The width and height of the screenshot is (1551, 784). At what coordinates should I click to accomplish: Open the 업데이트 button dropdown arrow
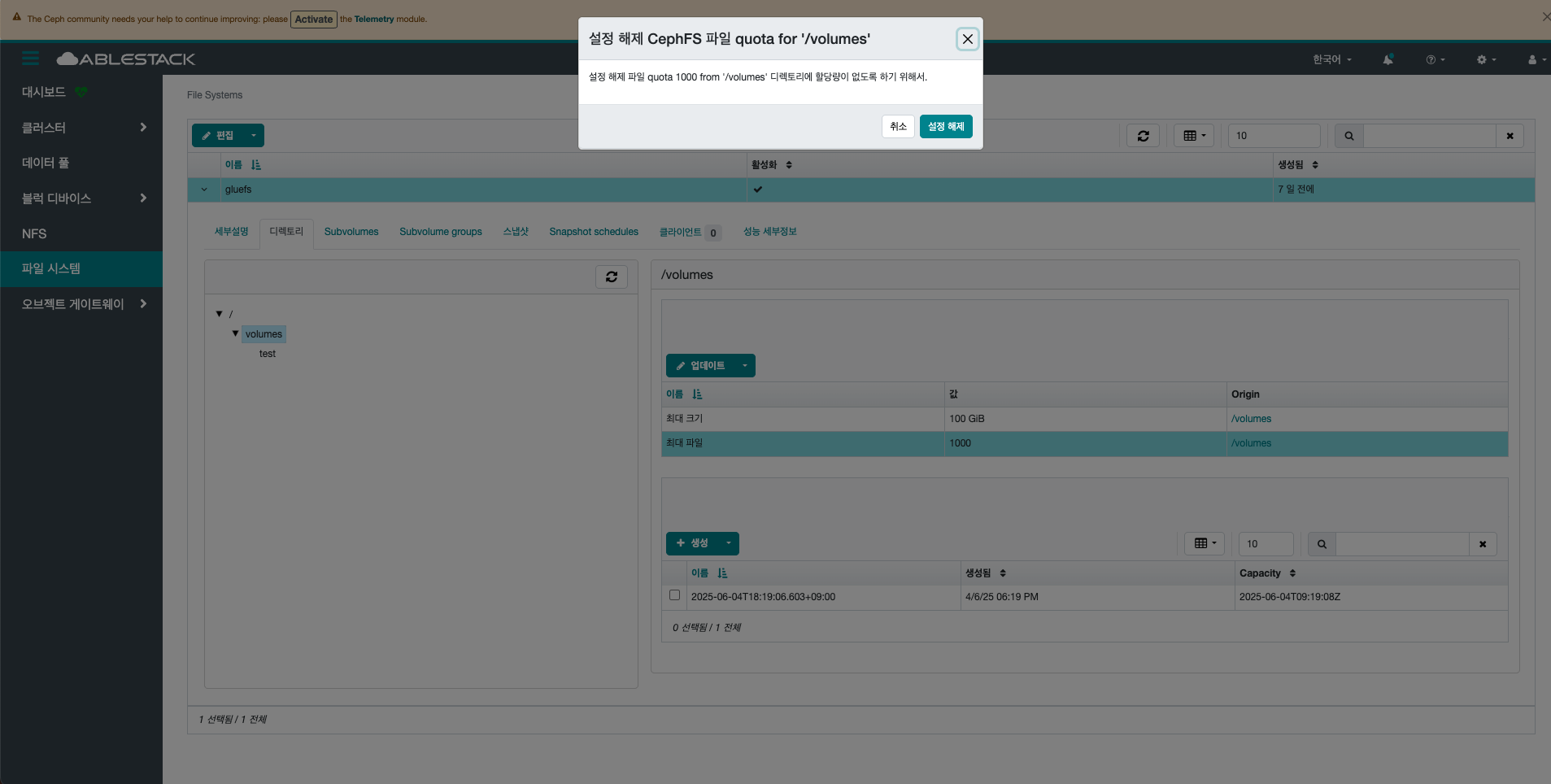pos(744,366)
